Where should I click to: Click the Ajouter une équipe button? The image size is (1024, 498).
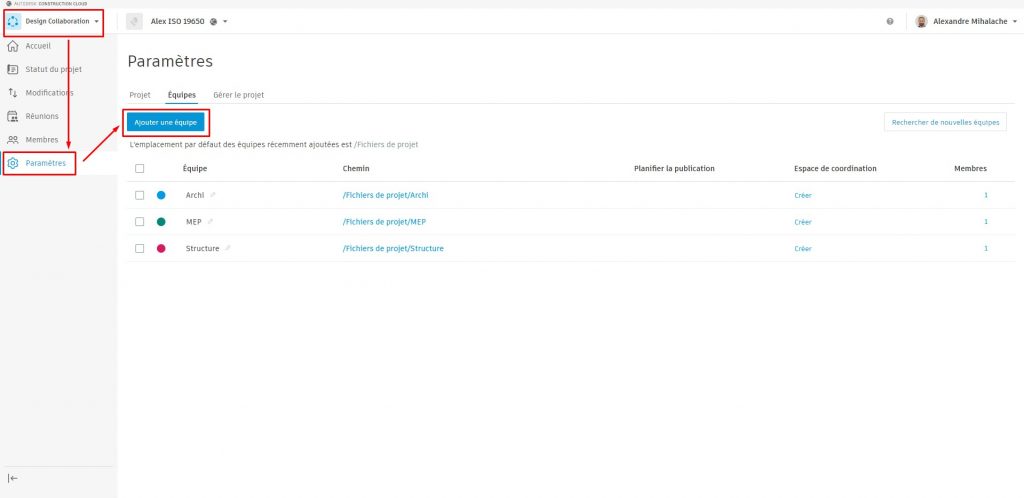(x=166, y=122)
